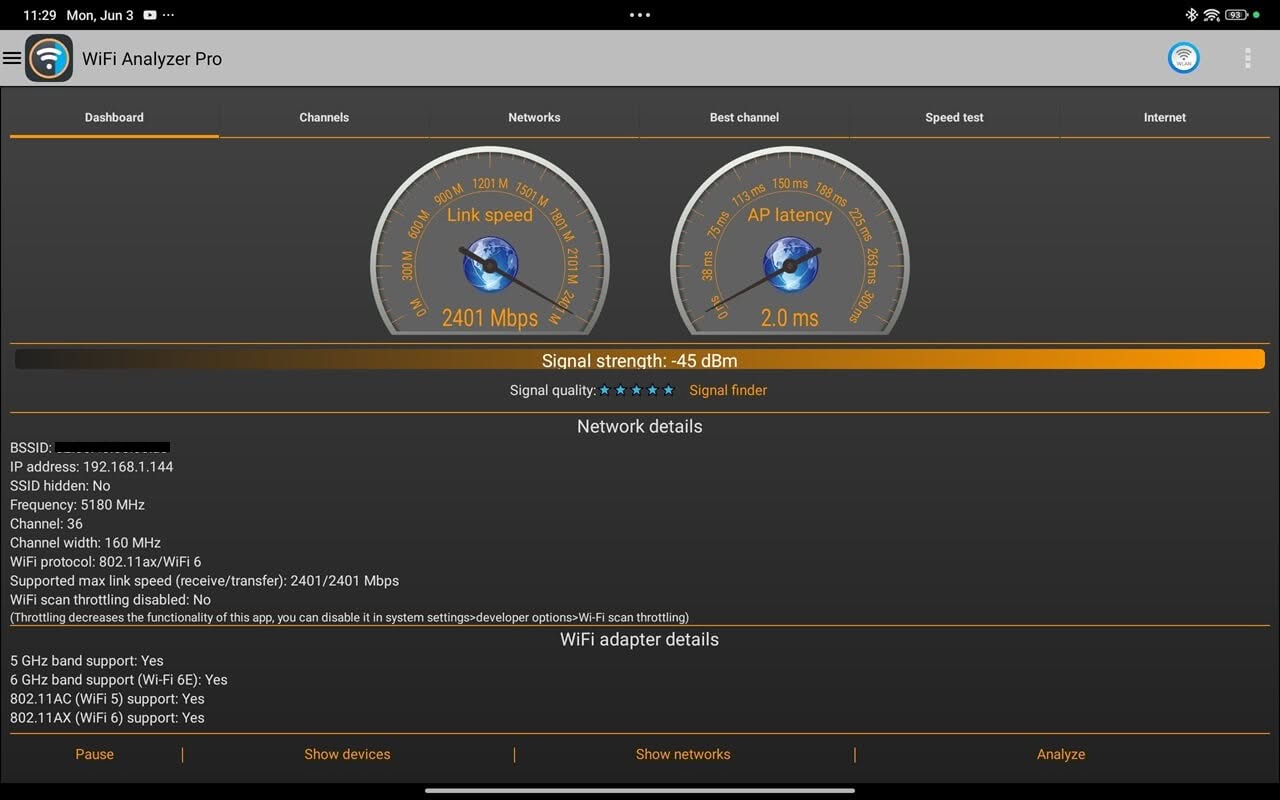The height and width of the screenshot is (800, 1280).
Task: Tap the Link speed gauge label
Action: coord(490,215)
